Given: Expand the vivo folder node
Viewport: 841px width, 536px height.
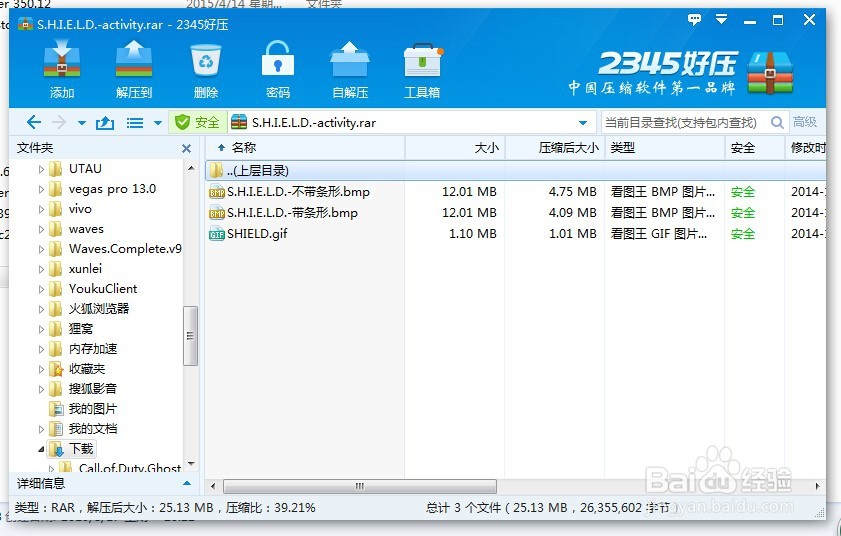Looking at the screenshot, I should [x=41, y=209].
